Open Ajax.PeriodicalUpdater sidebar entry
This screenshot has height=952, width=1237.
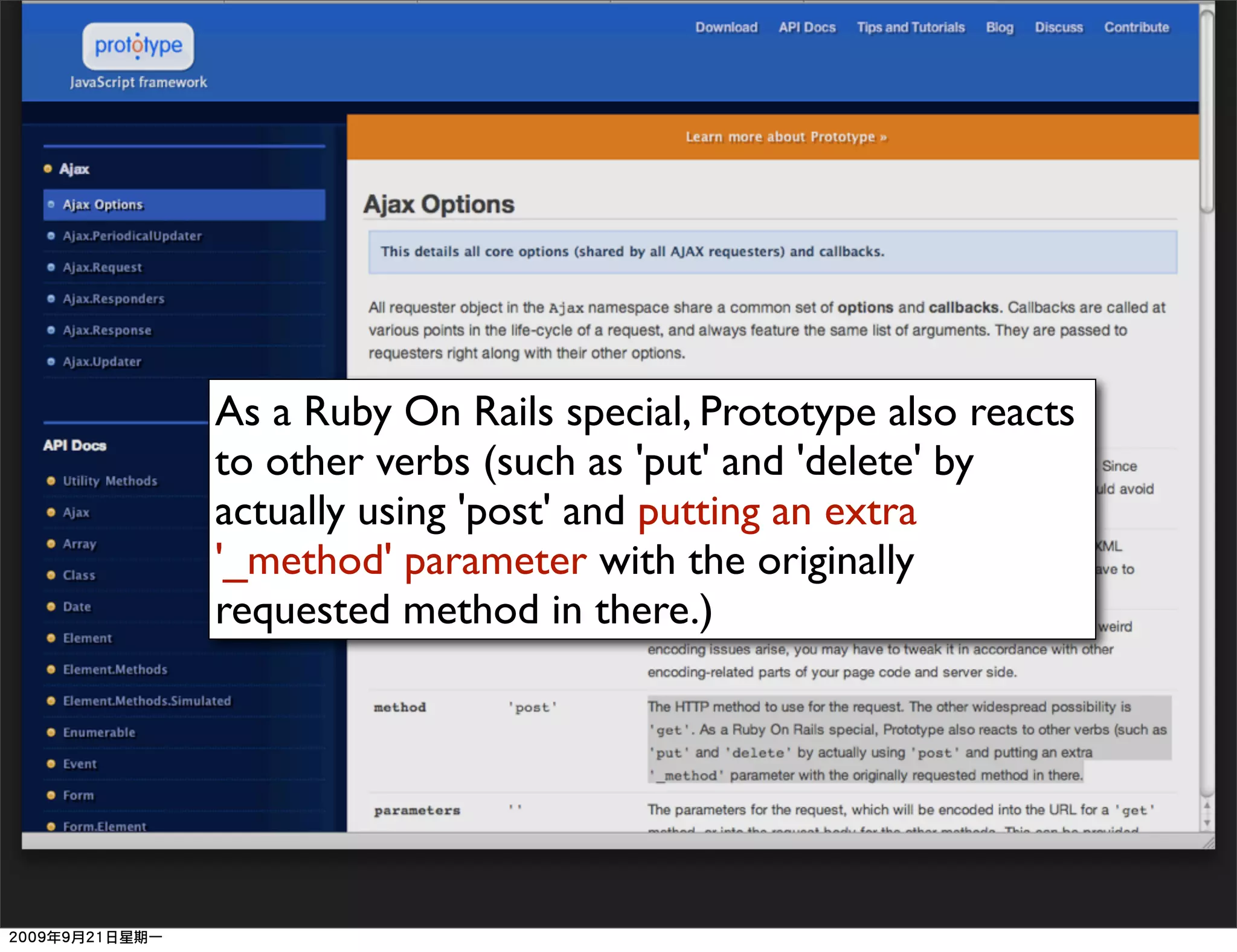132,236
